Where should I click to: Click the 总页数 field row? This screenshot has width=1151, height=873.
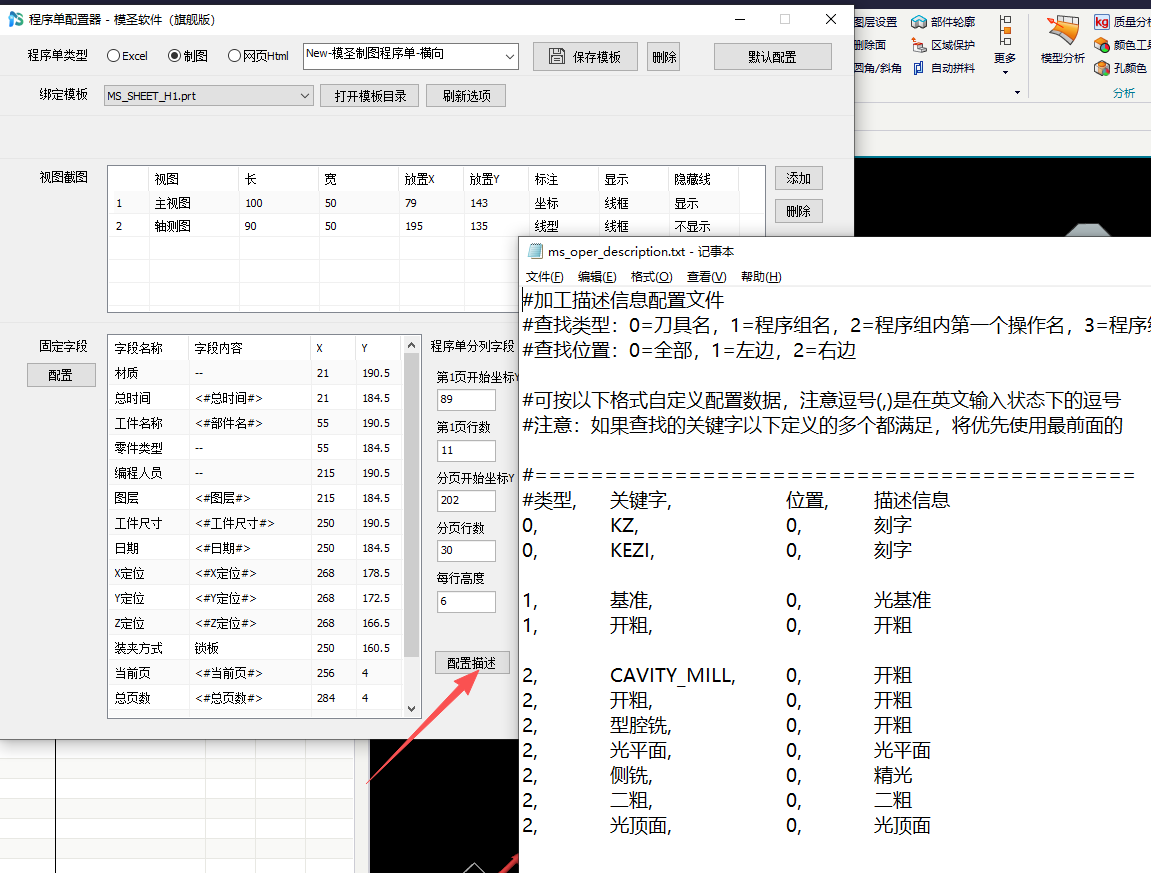(x=255, y=698)
